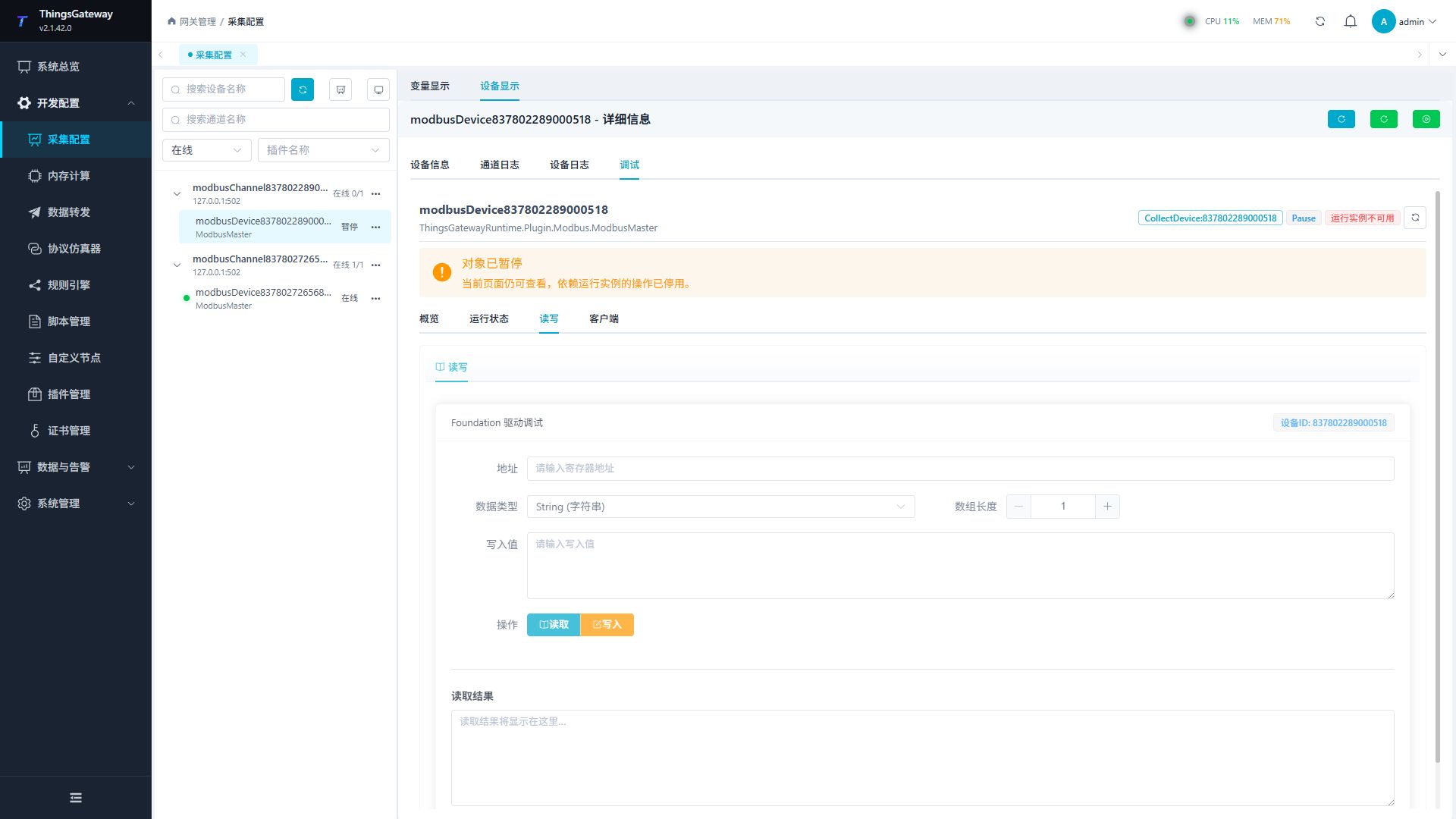
Task: Click the ThingsGateway logo icon
Action: click(22, 20)
